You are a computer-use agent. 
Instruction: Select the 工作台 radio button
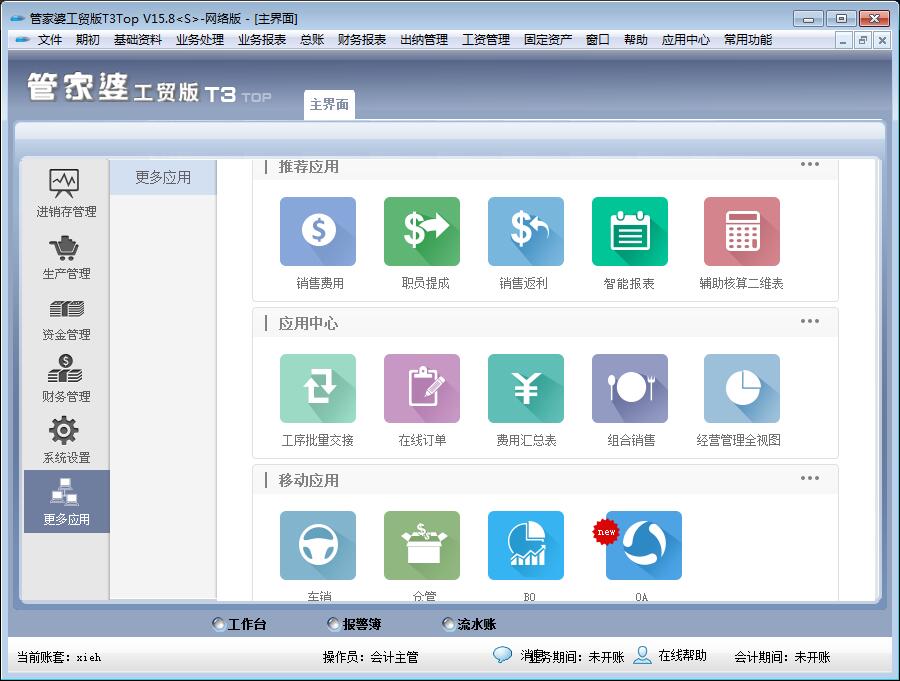(219, 624)
